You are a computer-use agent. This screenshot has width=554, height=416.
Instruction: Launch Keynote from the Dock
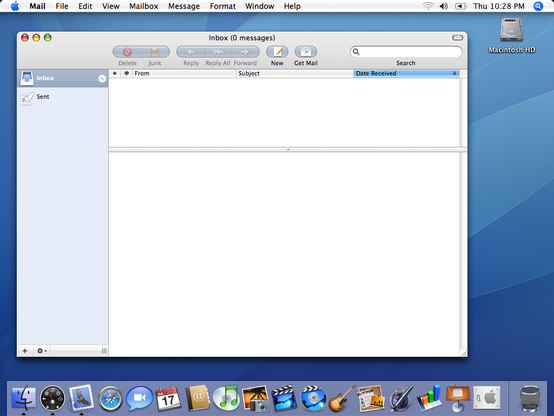pos(458,398)
